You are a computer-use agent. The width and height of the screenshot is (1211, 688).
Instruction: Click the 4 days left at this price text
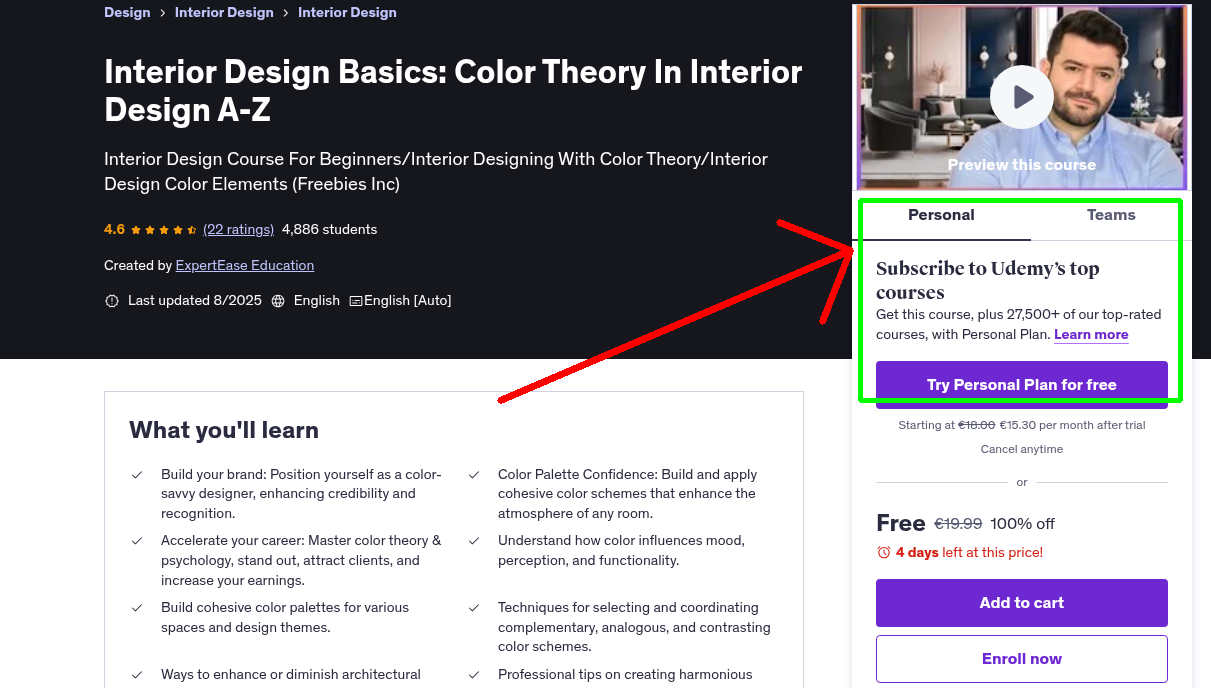click(969, 553)
